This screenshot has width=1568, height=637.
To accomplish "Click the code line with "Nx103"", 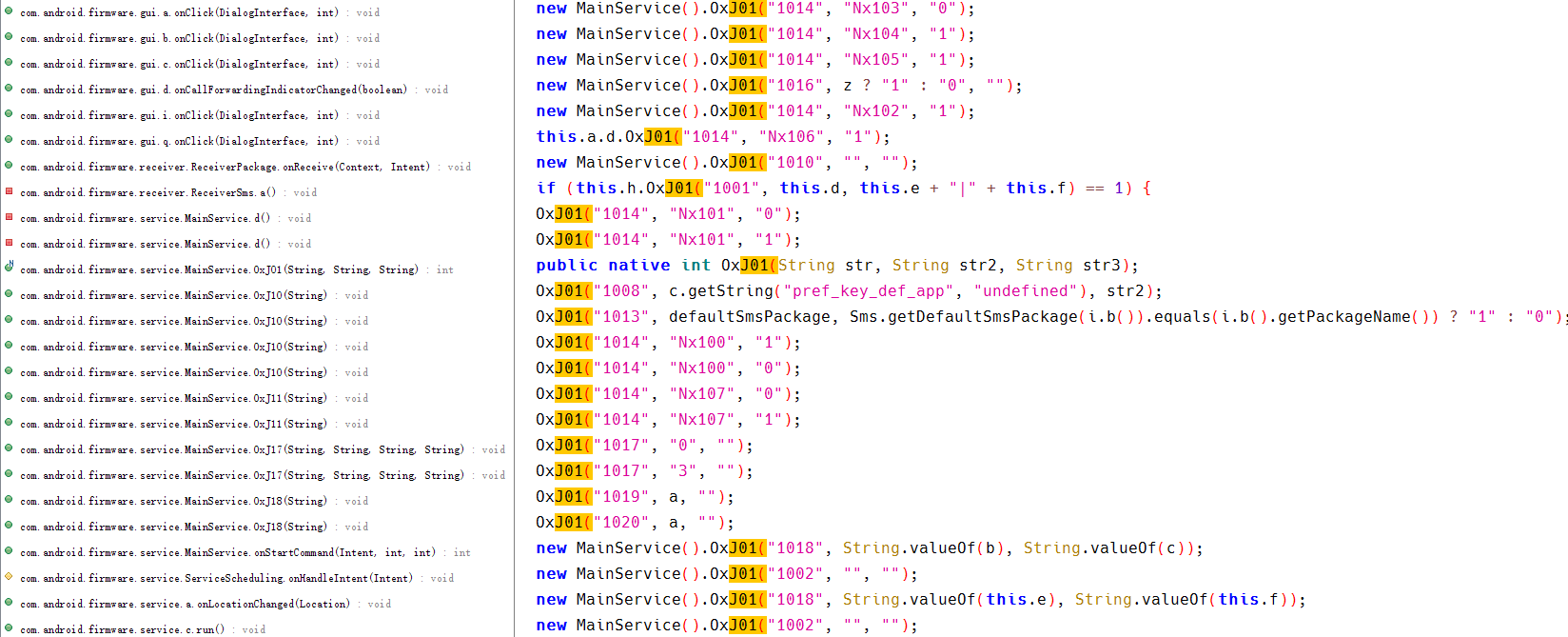I will [x=755, y=9].
